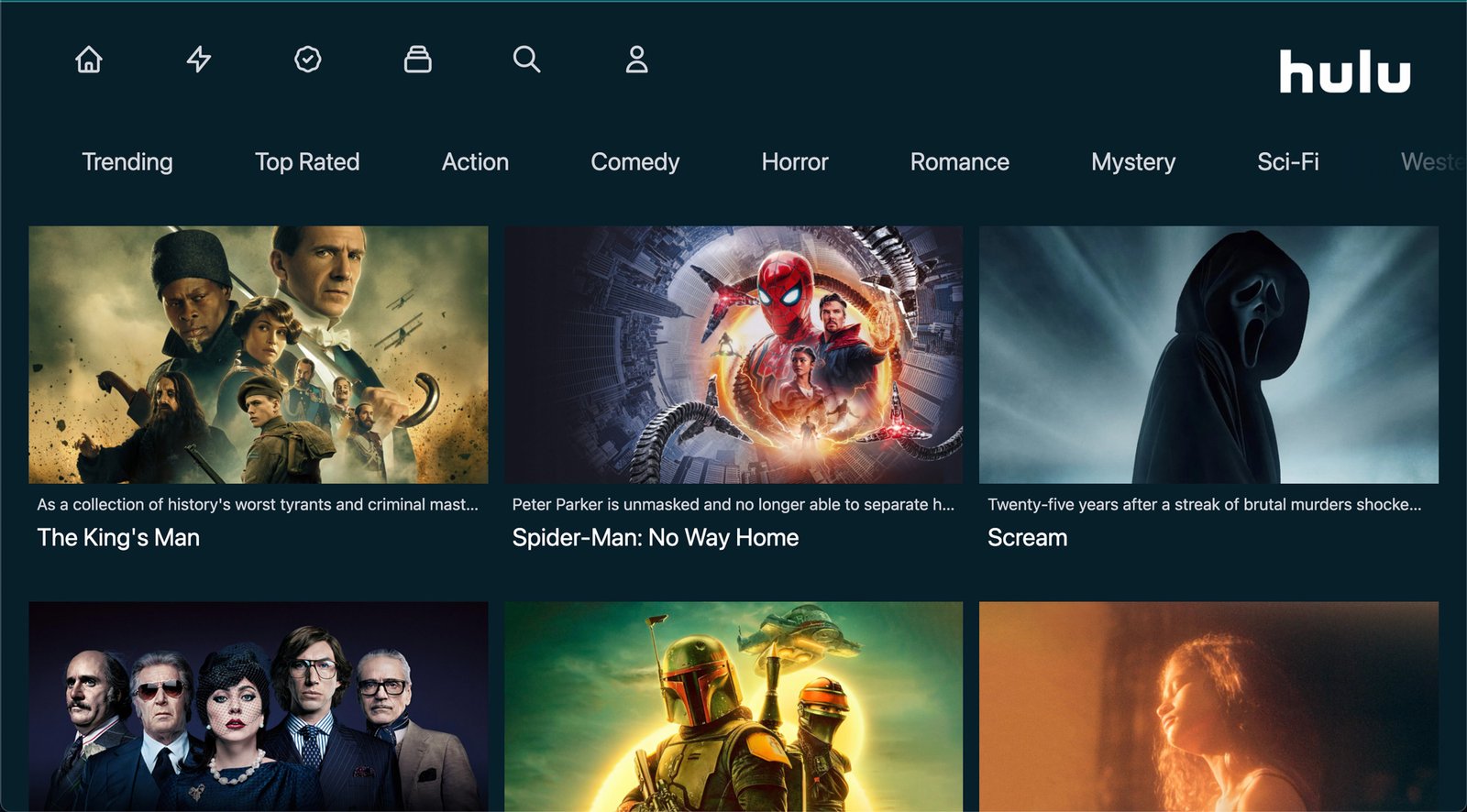Open the Boba Fett helmet poster

pos(733,707)
